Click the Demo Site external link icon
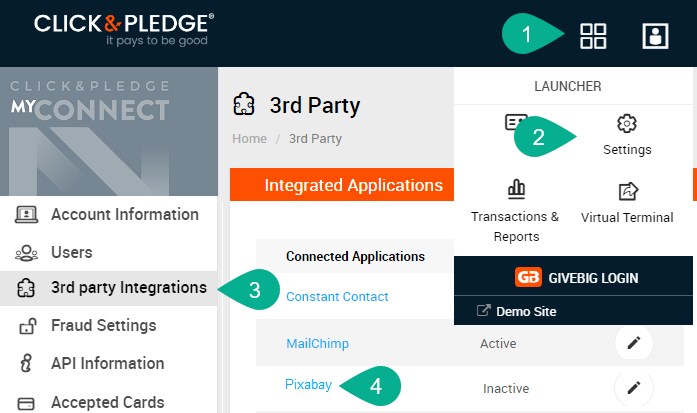The height and width of the screenshot is (413, 697). (x=483, y=310)
